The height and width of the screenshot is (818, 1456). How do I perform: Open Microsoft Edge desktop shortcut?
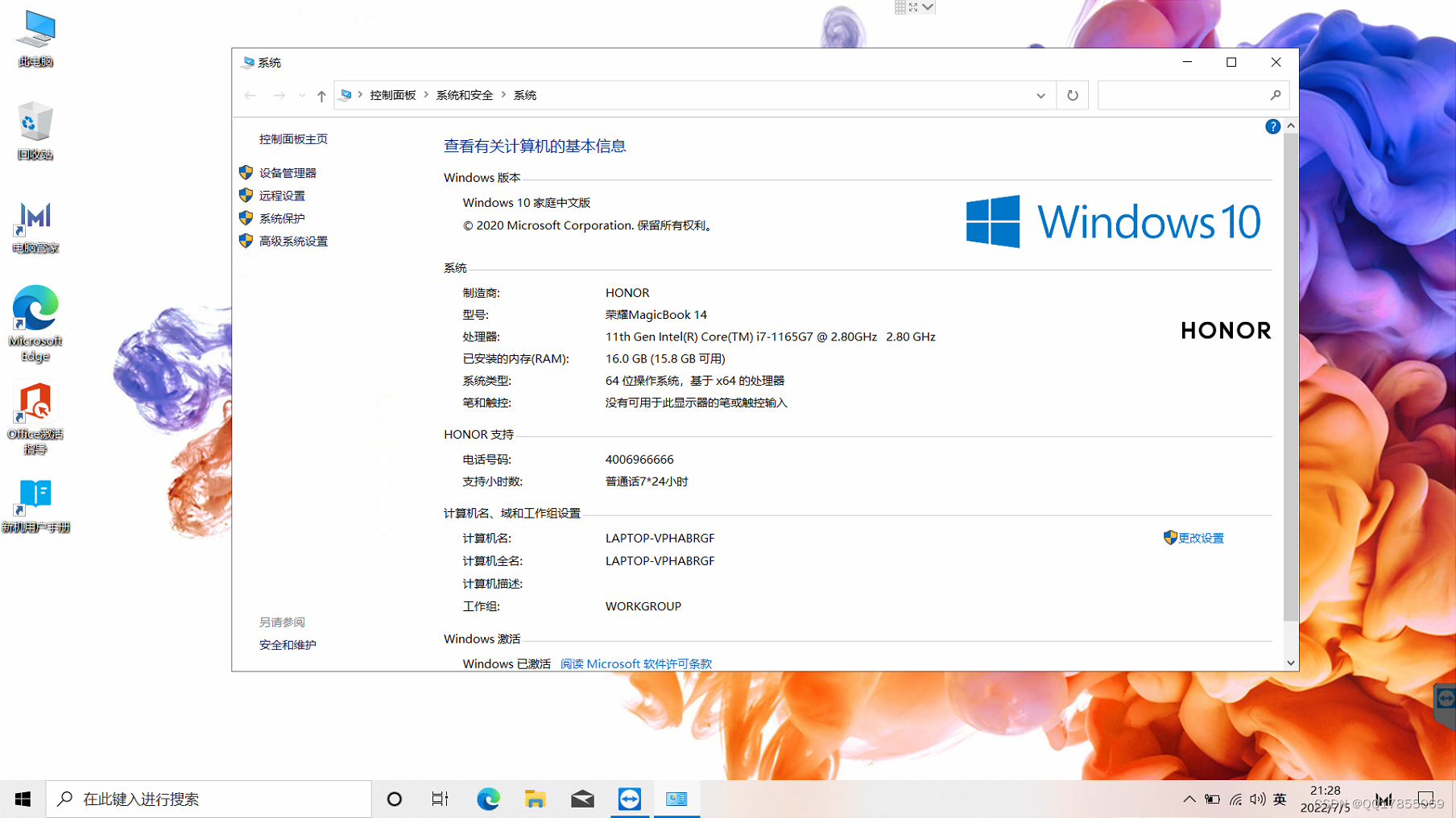[35, 323]
